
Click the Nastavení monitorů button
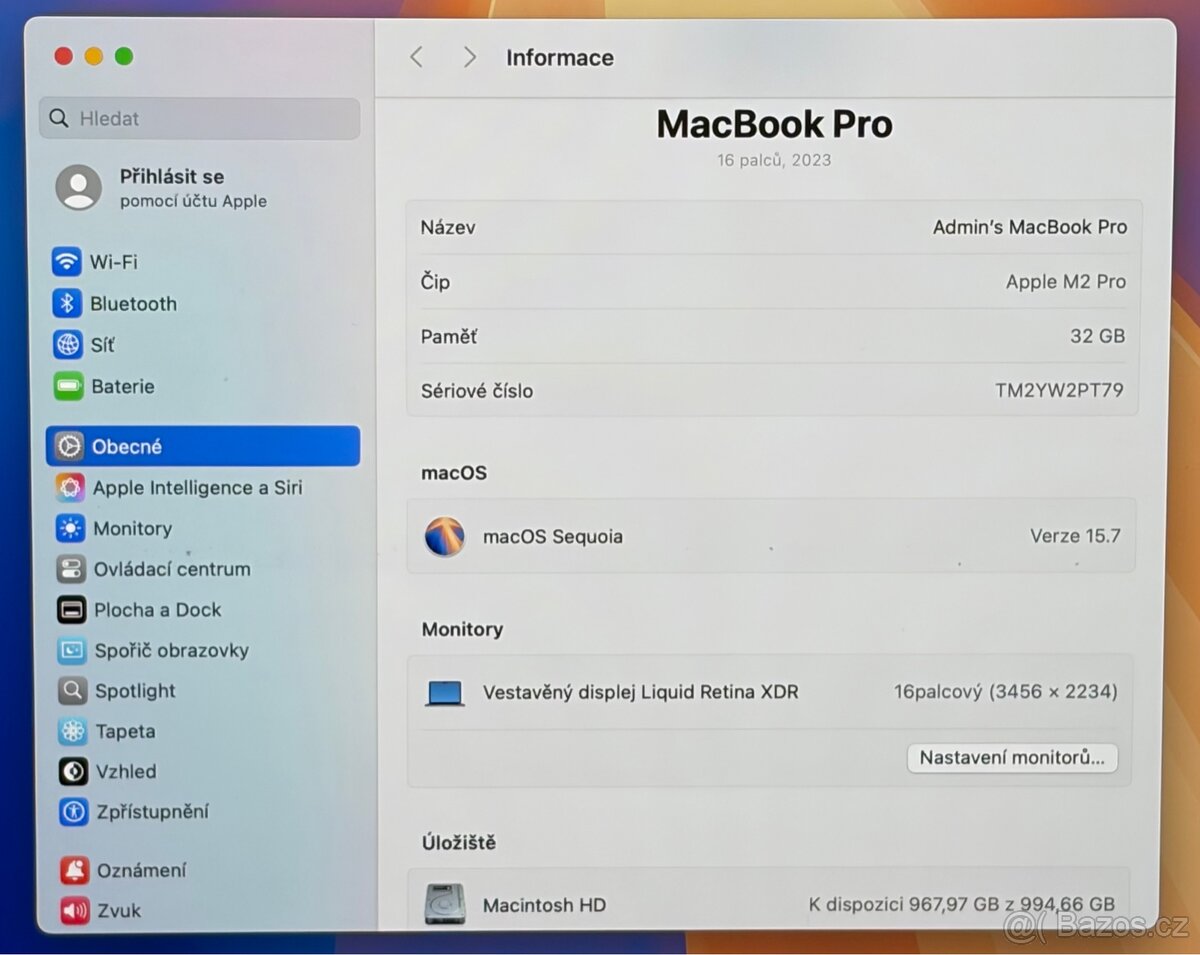tap(1012, 757)
